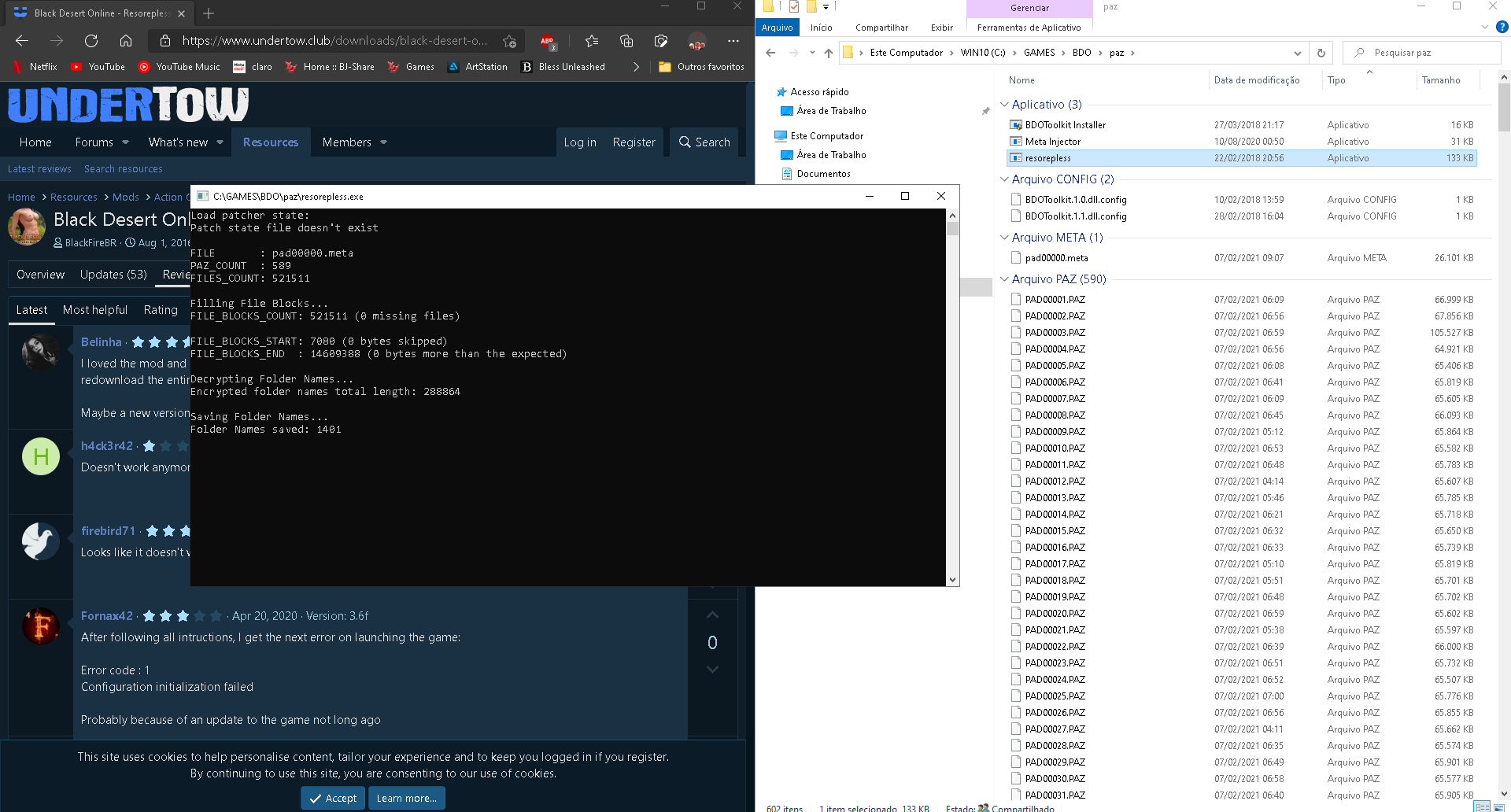
Task: Open the Edge Collections icon
Action: [626, 41]
